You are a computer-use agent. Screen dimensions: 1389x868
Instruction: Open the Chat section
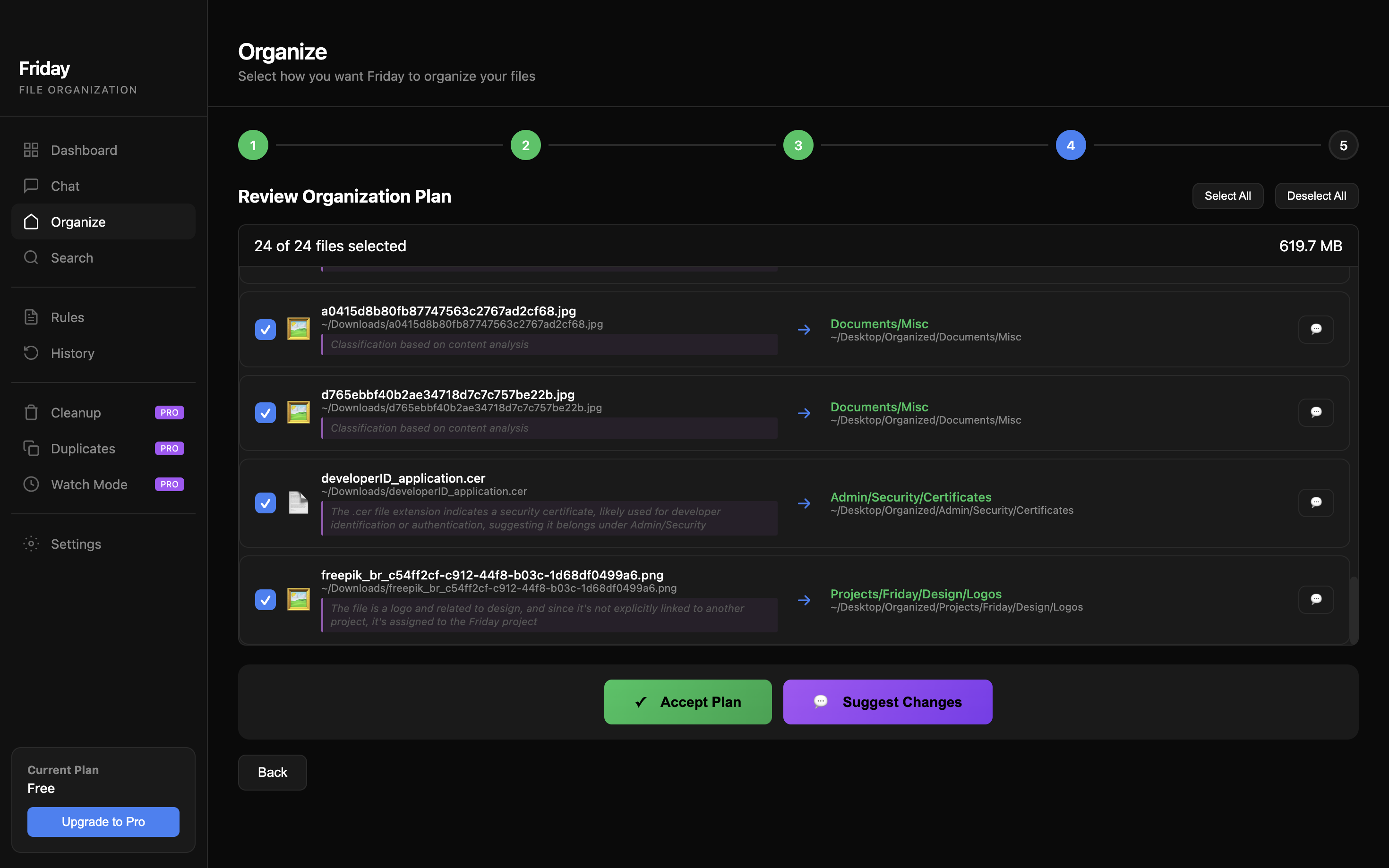pos(65,186)
